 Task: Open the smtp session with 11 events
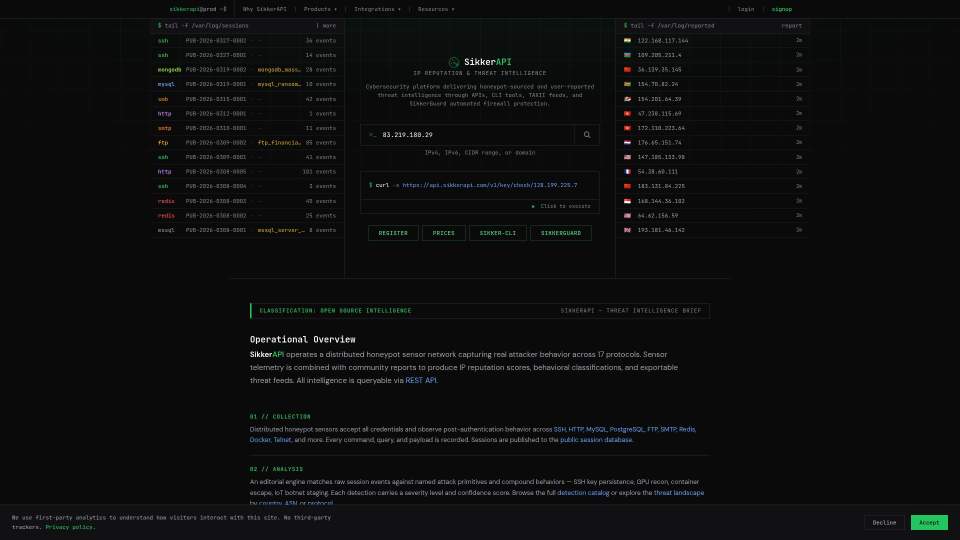click(x=247, y=128)
